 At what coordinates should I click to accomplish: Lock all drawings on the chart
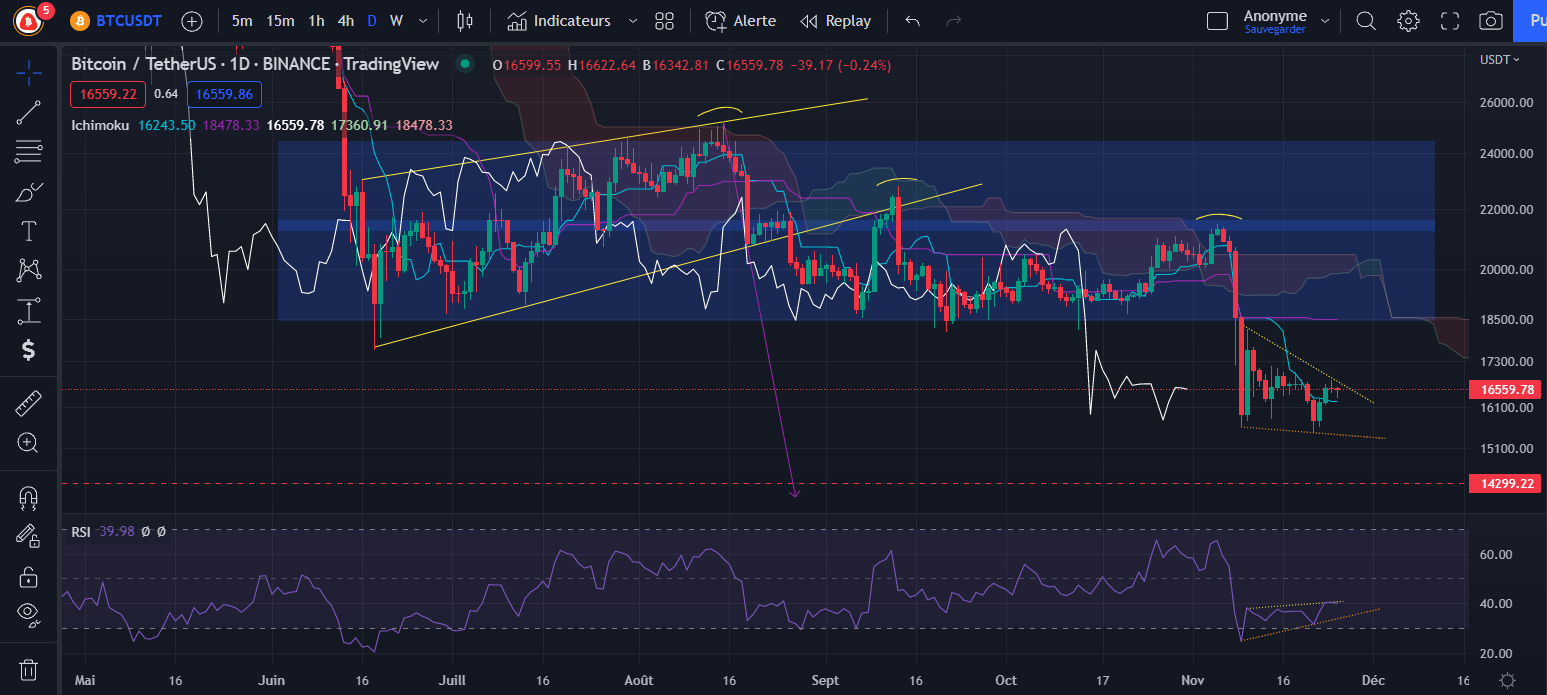click(x=28, y=577)
